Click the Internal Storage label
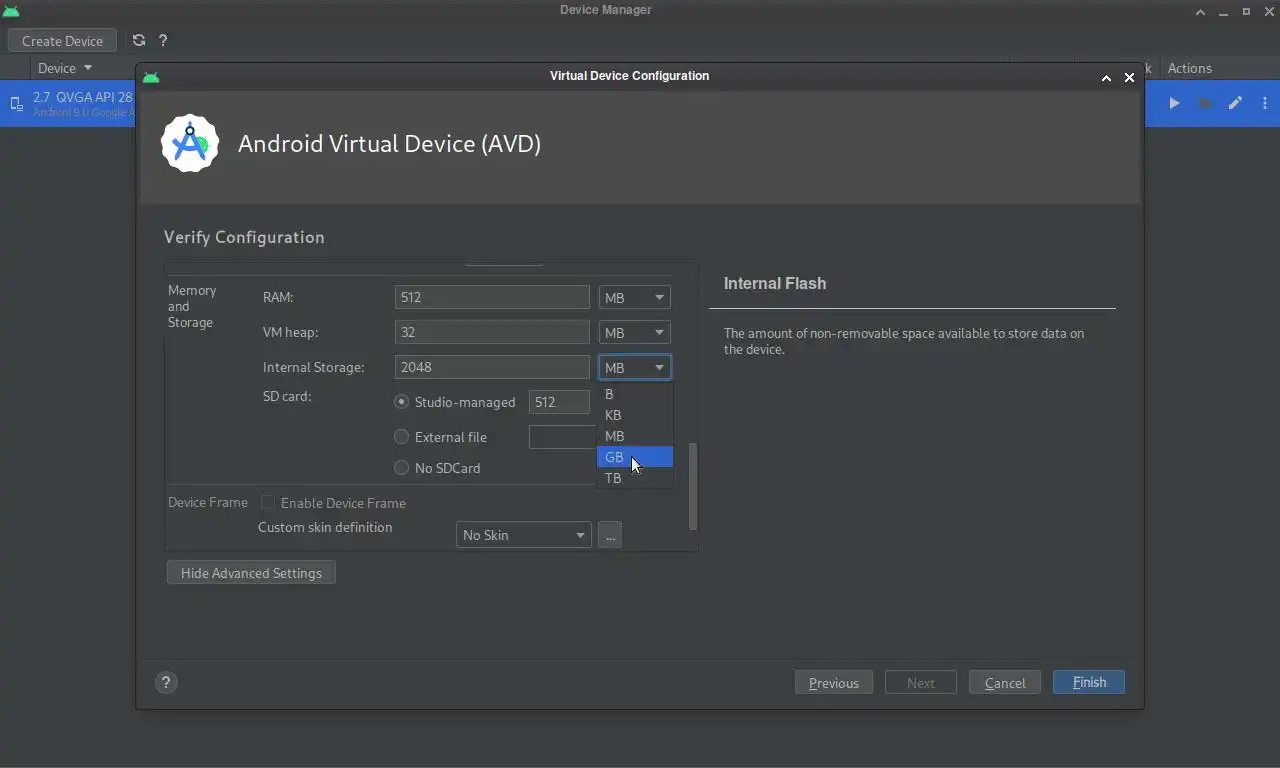This screenshot has width=1280, height=768. pos(313,367)
